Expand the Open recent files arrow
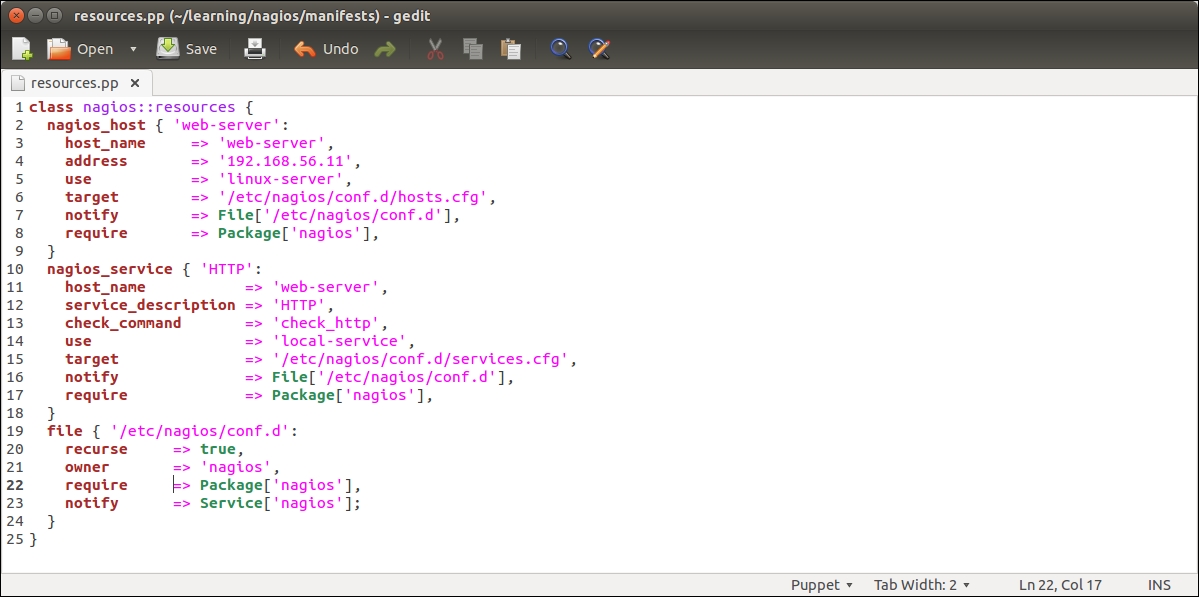Screen dimensions: 1199x597 [x=133, y=49]
